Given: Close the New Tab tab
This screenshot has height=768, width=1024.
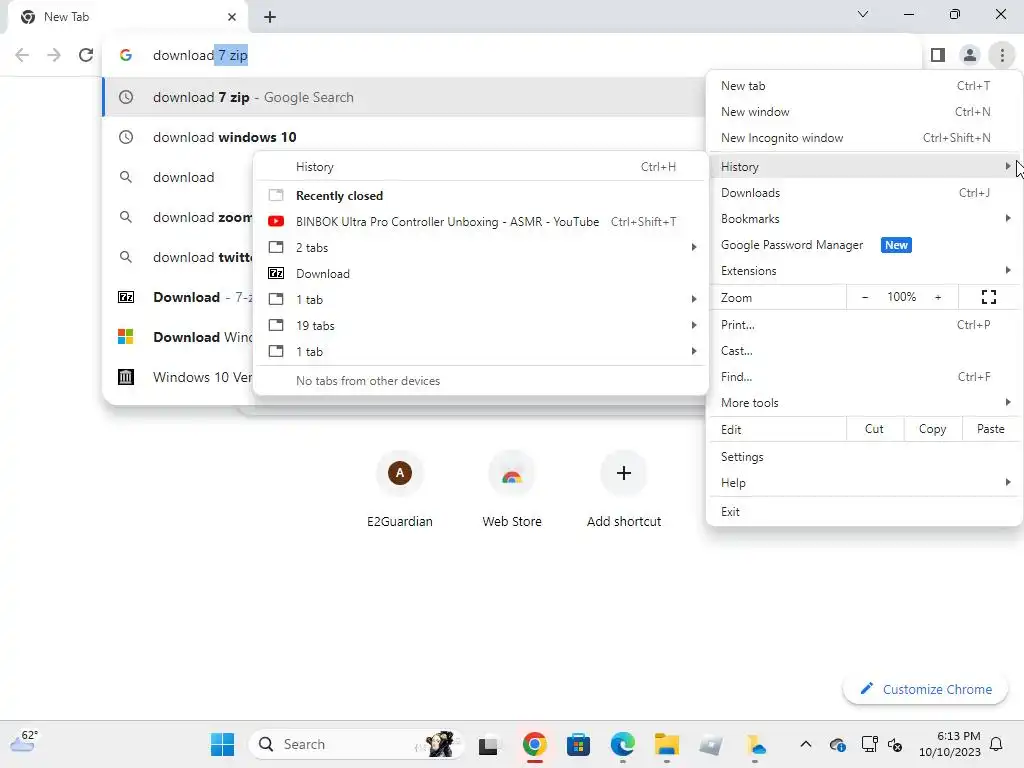Looking at the screenshot, I should (x=232, y=17).
